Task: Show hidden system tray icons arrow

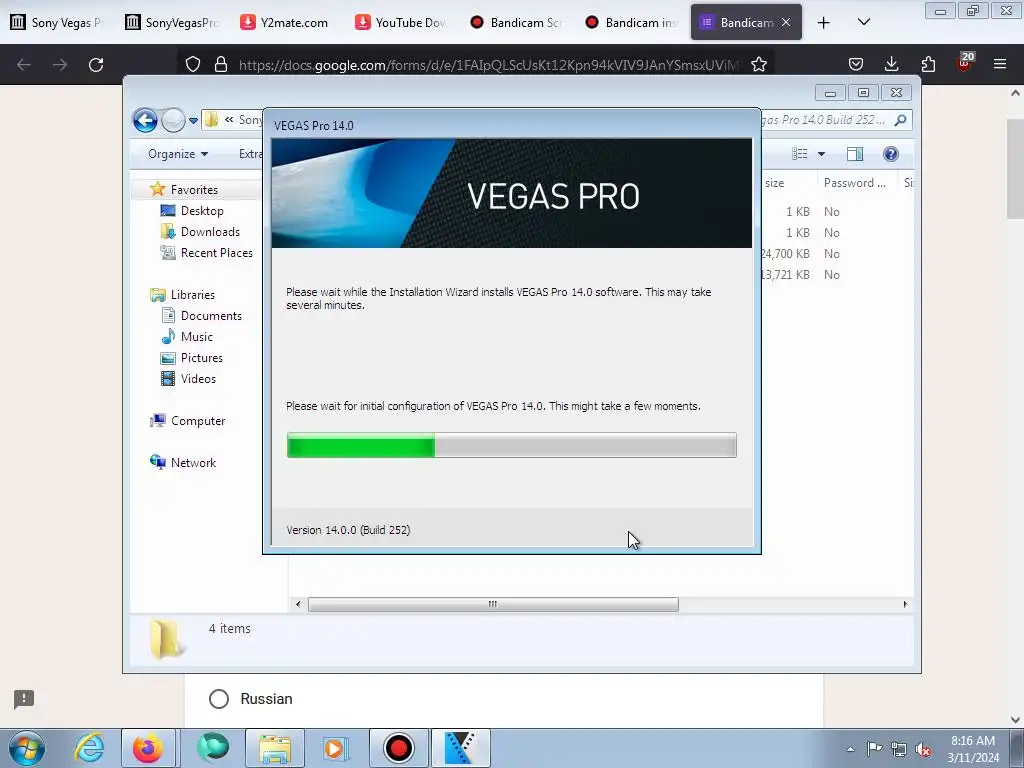Action: tap(850, 750)
